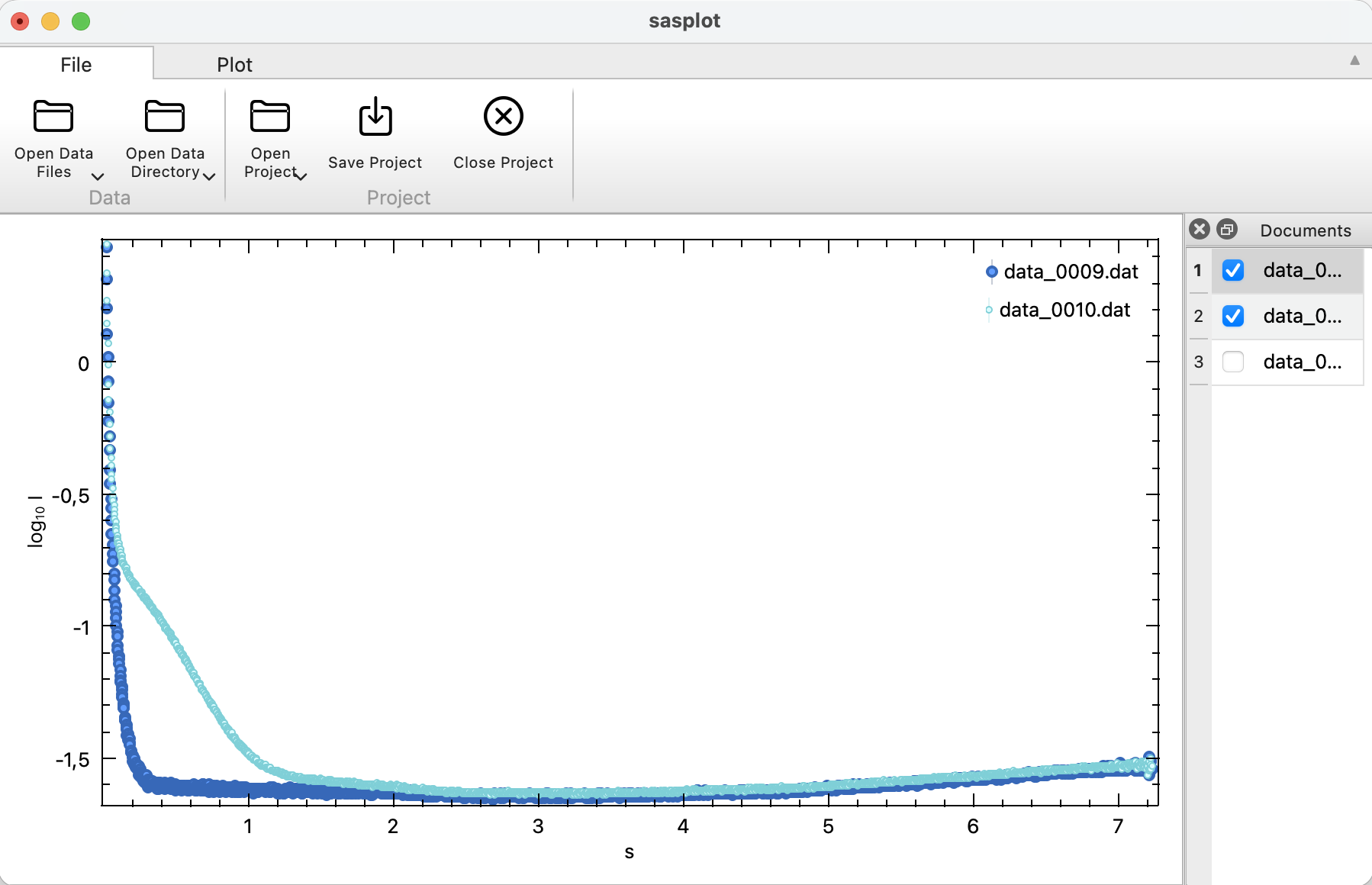Click data_0009.dat legend marker

pyautogui.click(x=991, y=272)
